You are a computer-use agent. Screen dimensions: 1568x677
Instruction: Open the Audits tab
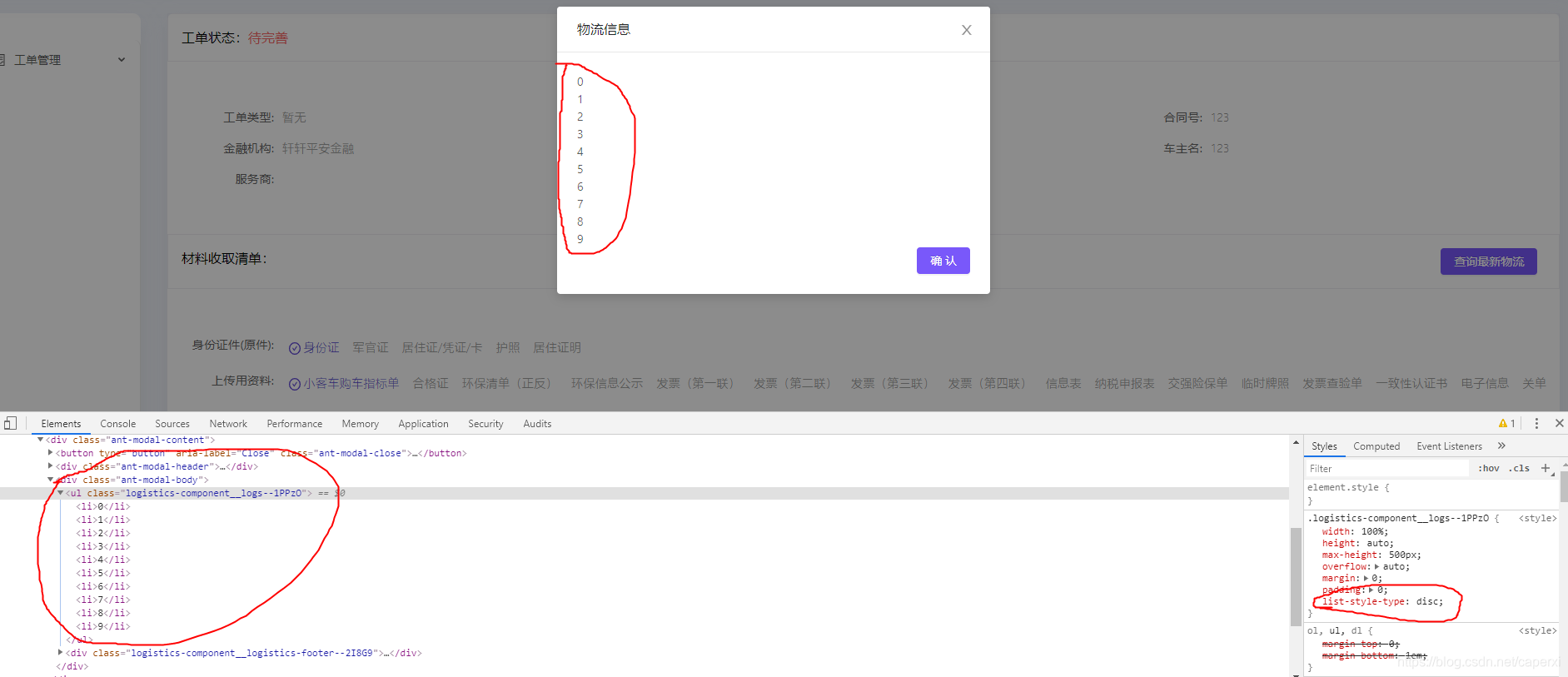tap(537, 424)
